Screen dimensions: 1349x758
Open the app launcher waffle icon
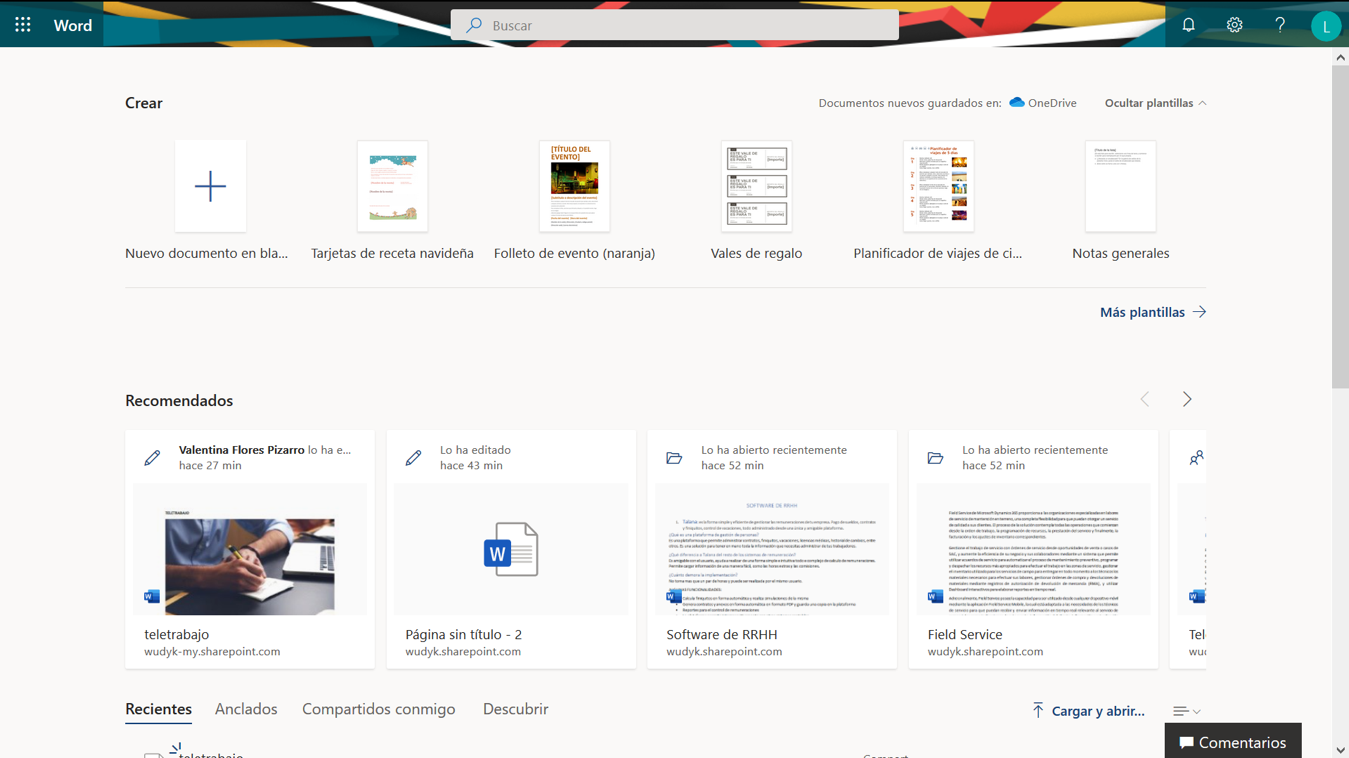coord(23,25)
